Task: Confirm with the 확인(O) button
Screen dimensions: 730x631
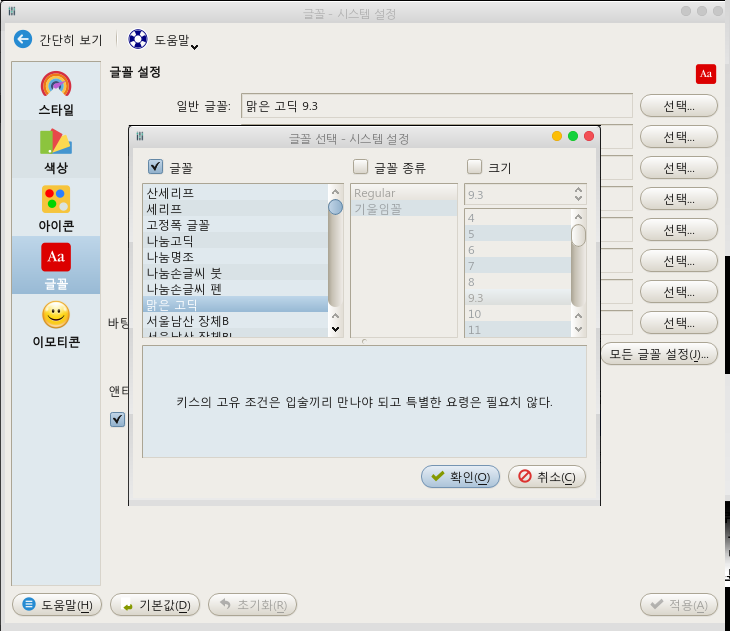Action: 460,476
